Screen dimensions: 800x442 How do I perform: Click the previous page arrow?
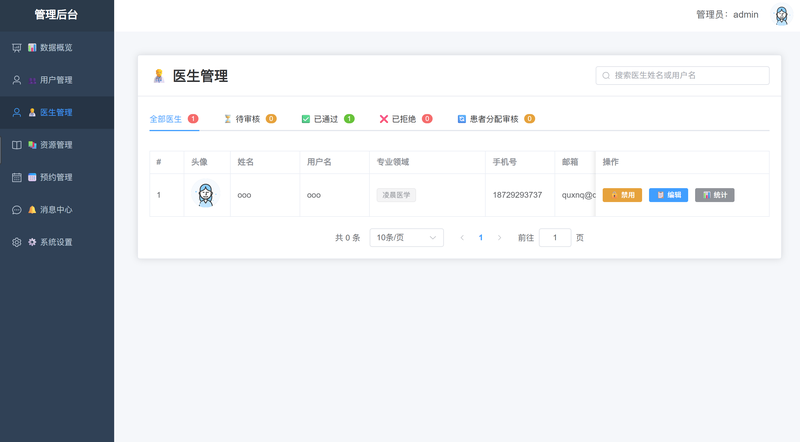(x=462, y=237)
